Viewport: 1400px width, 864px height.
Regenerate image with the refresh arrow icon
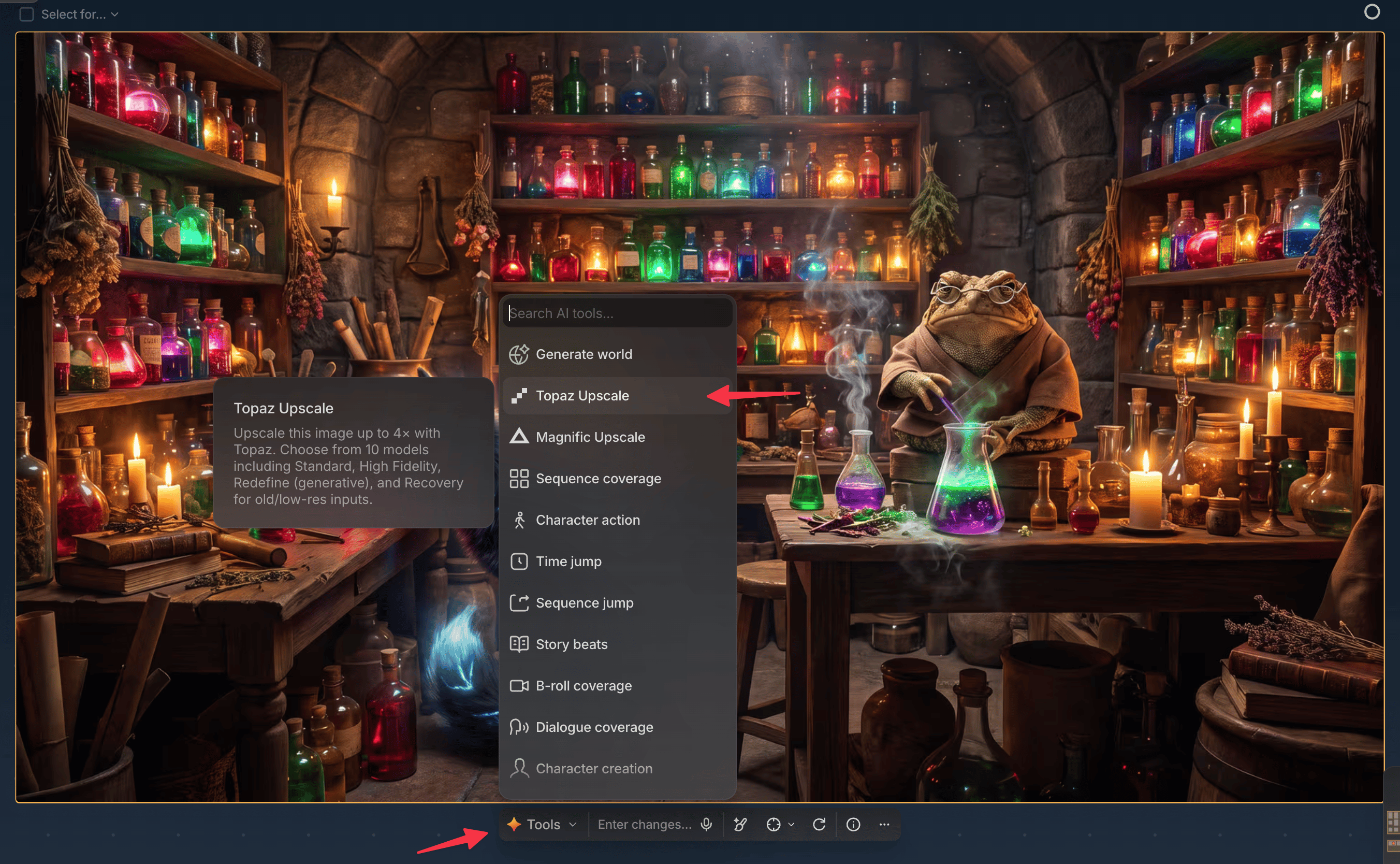coord(819,825)
